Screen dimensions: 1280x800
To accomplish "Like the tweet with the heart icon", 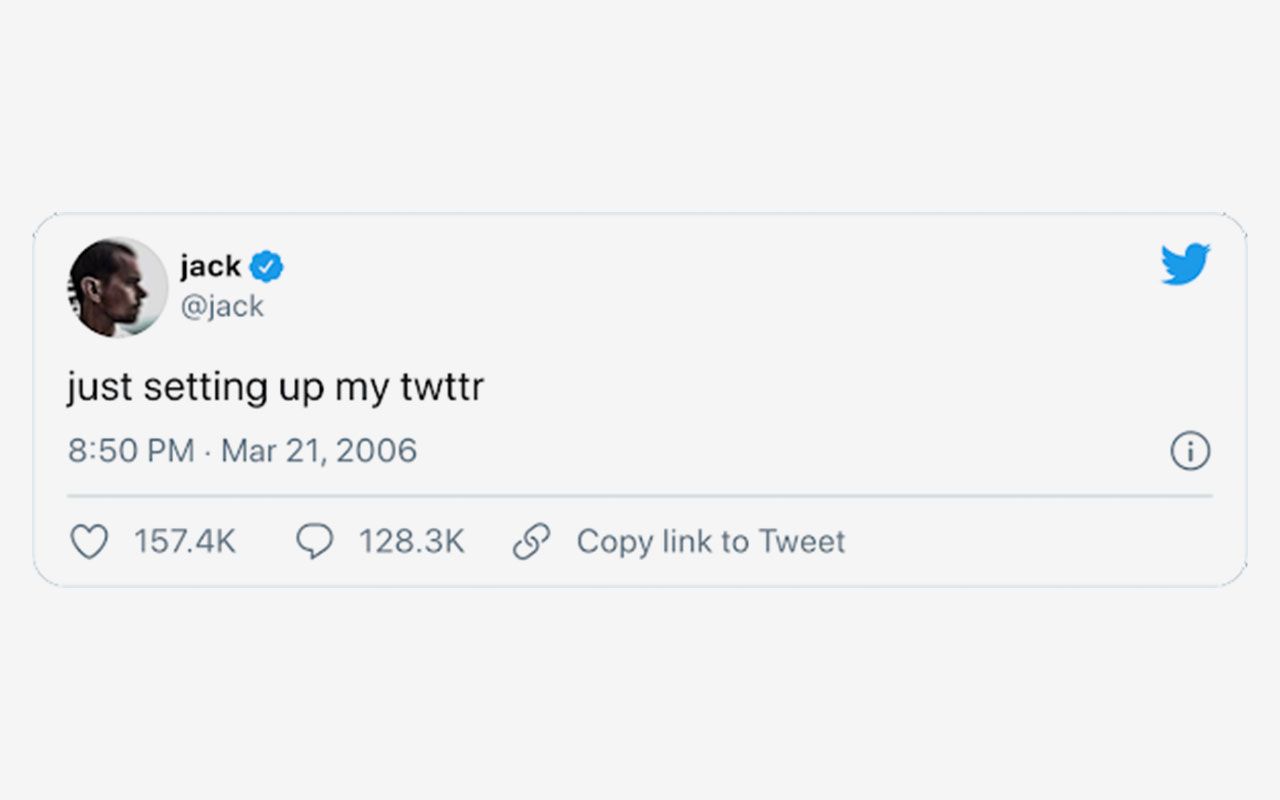I will 89,542.
